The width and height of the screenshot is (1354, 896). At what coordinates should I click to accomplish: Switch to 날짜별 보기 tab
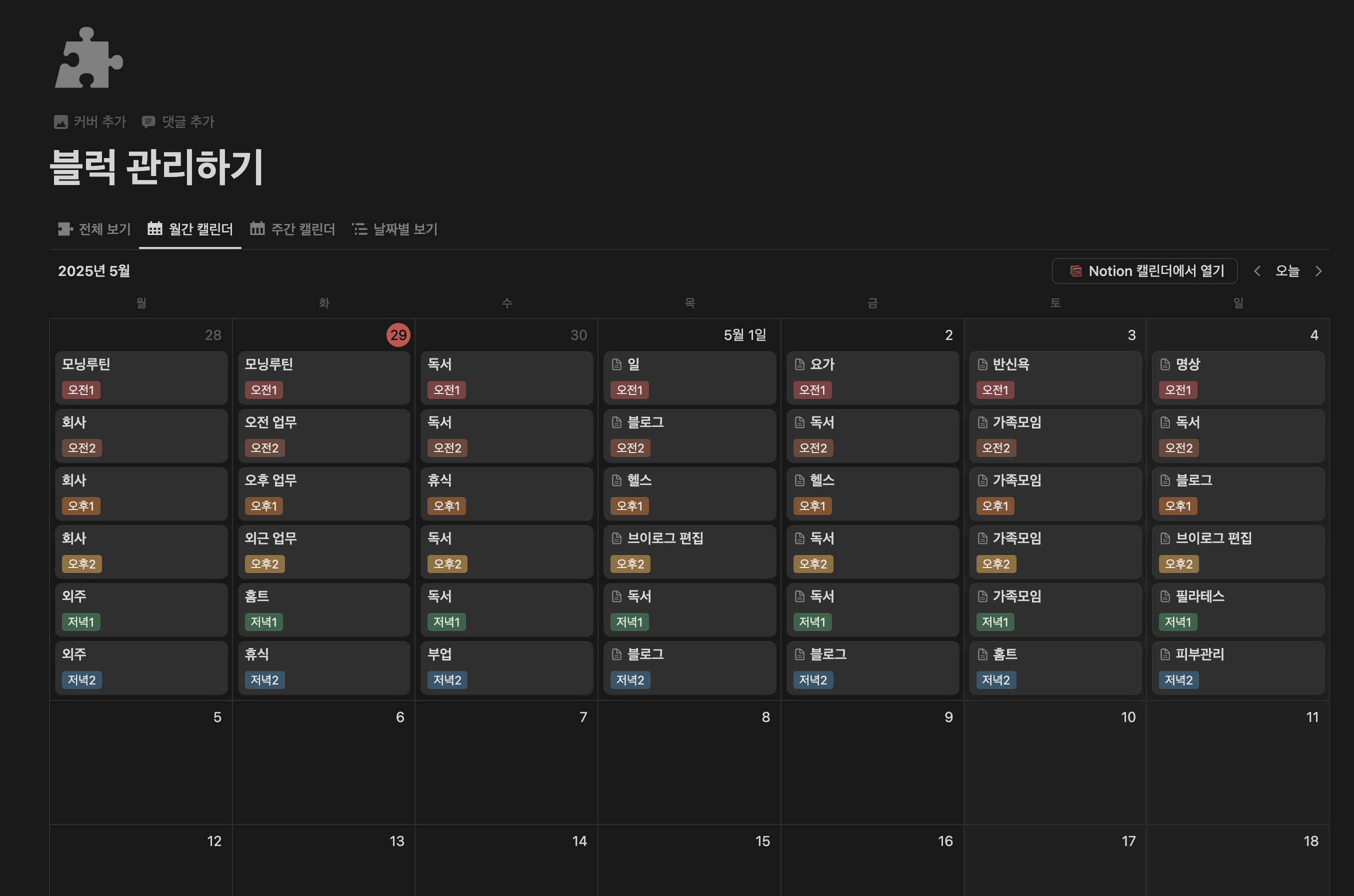[395, 229]
